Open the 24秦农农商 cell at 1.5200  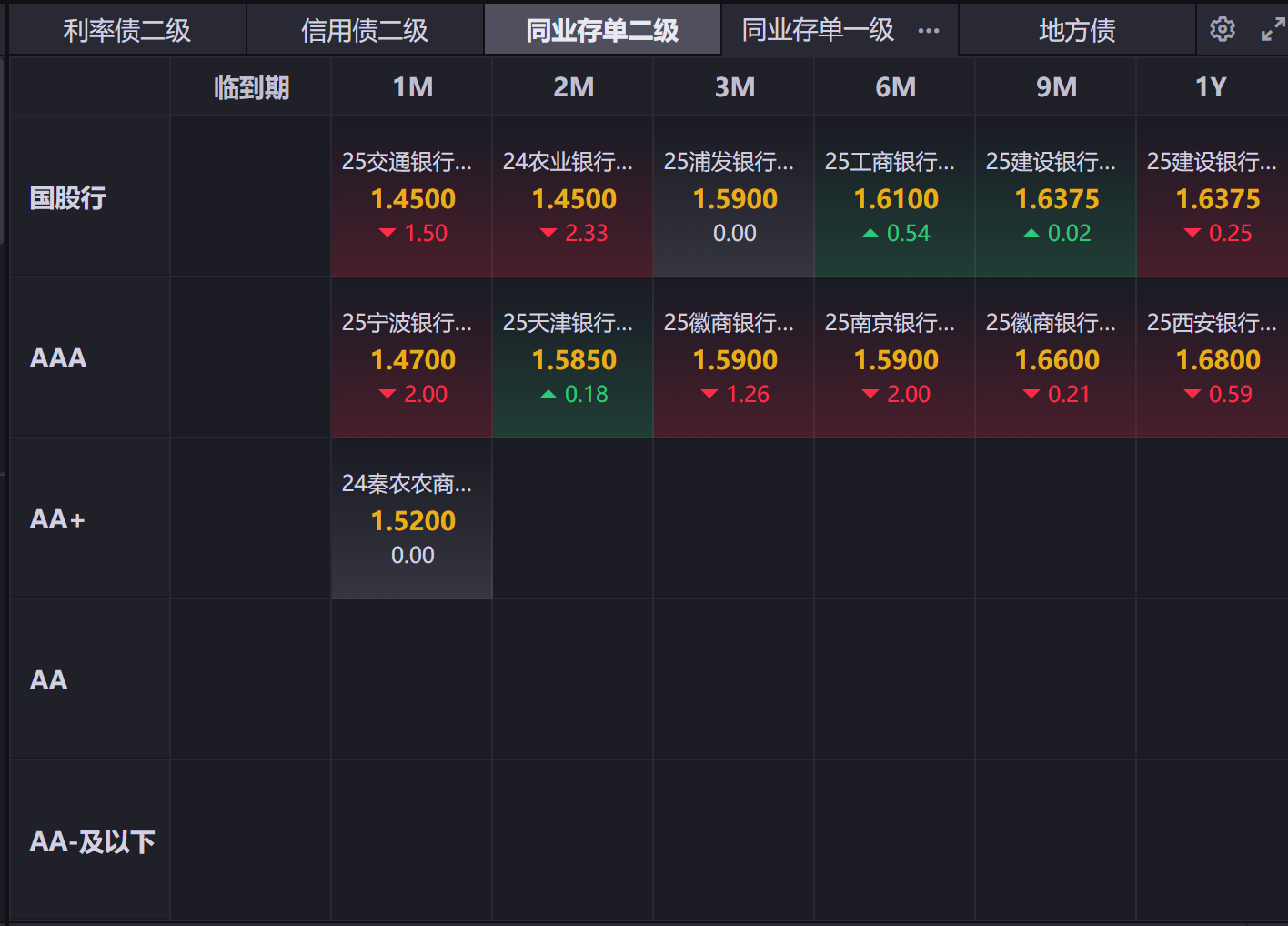[x=412, y=518]
